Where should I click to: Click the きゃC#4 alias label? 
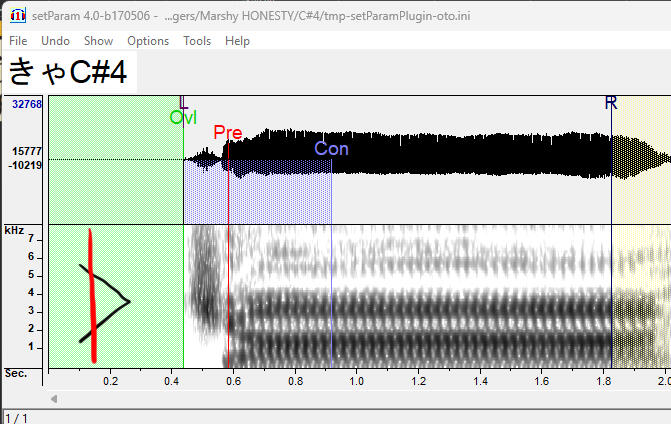[x=68, y=72]
